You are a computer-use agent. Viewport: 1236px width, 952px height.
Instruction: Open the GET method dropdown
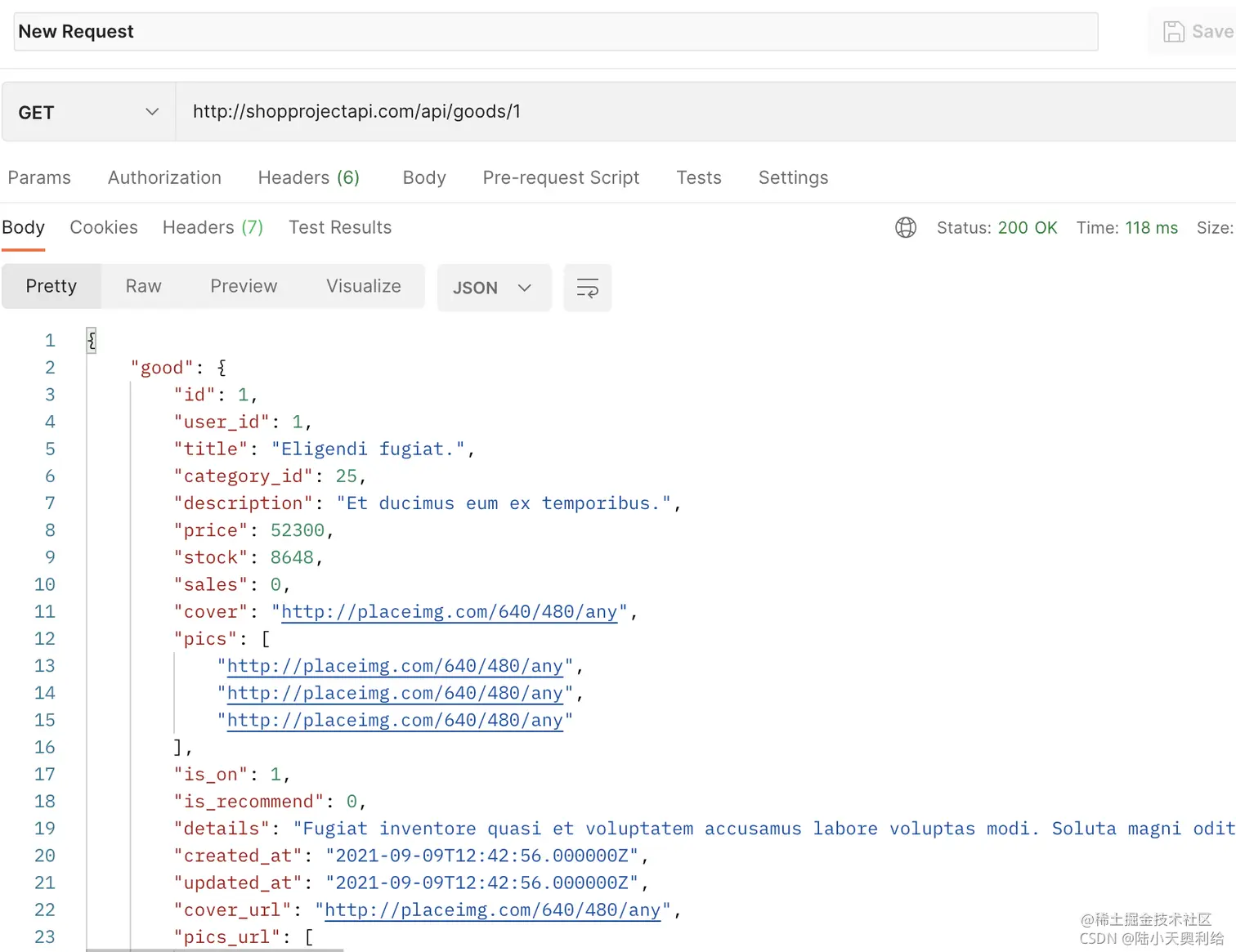click(88, 112)
